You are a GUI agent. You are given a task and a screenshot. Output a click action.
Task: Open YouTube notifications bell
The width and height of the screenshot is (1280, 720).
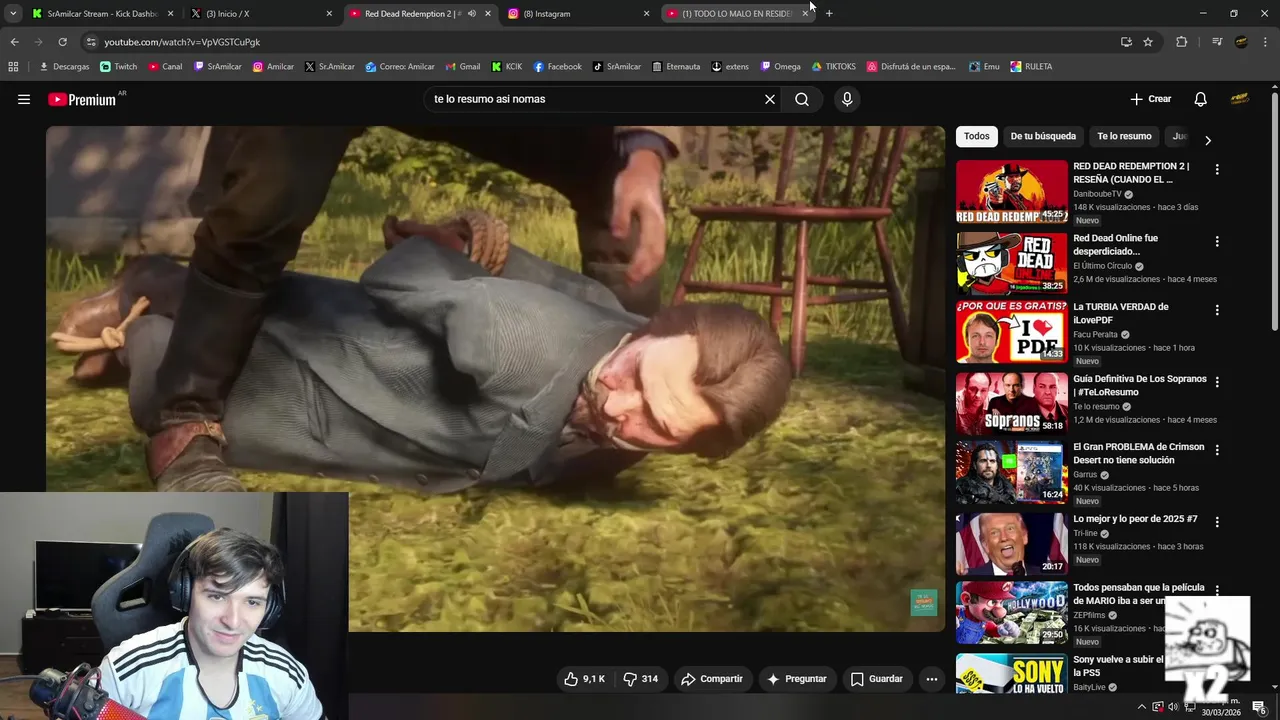pyautogui.click(x=1200, y=99)
